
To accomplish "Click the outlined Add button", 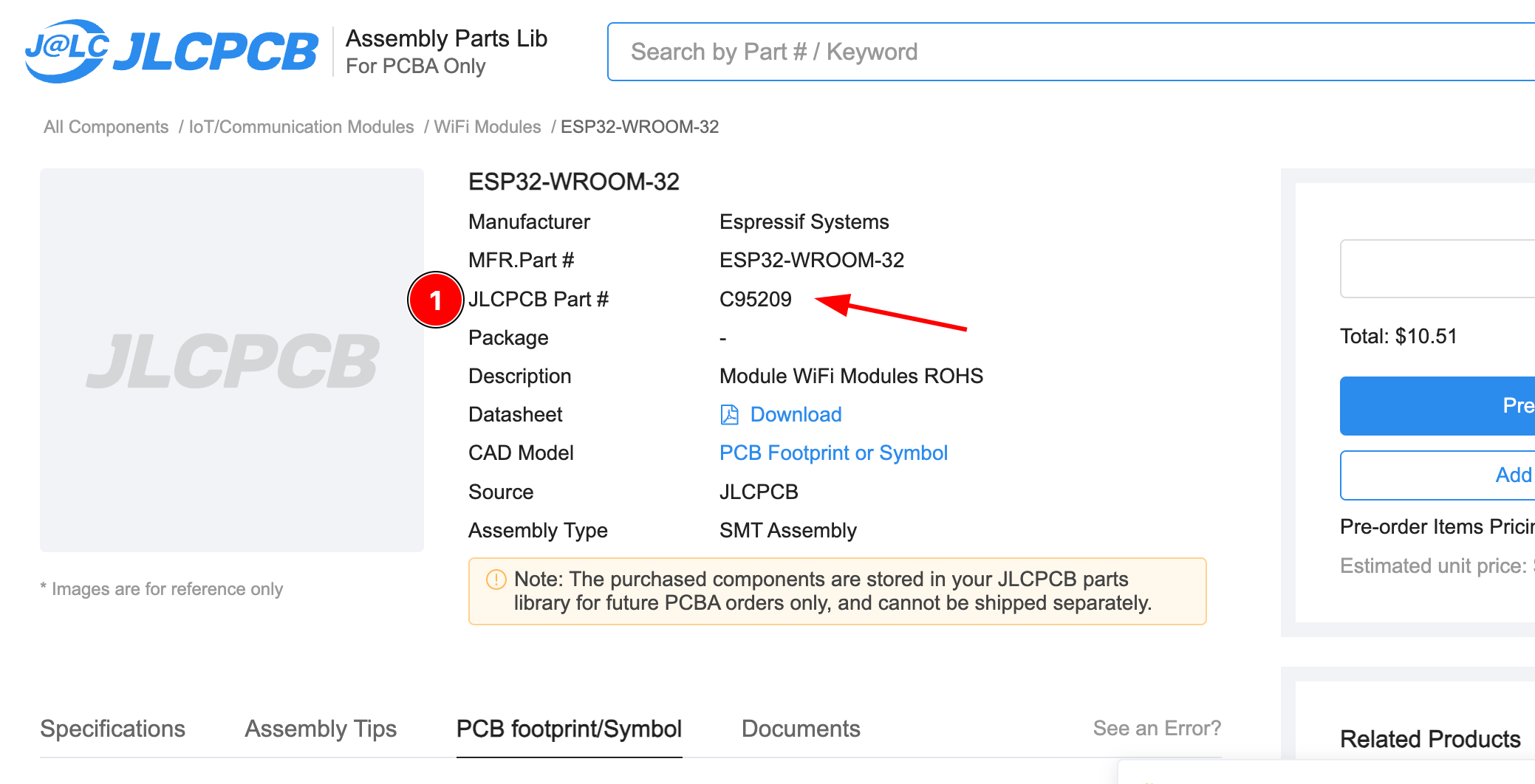I will 1437,475.
